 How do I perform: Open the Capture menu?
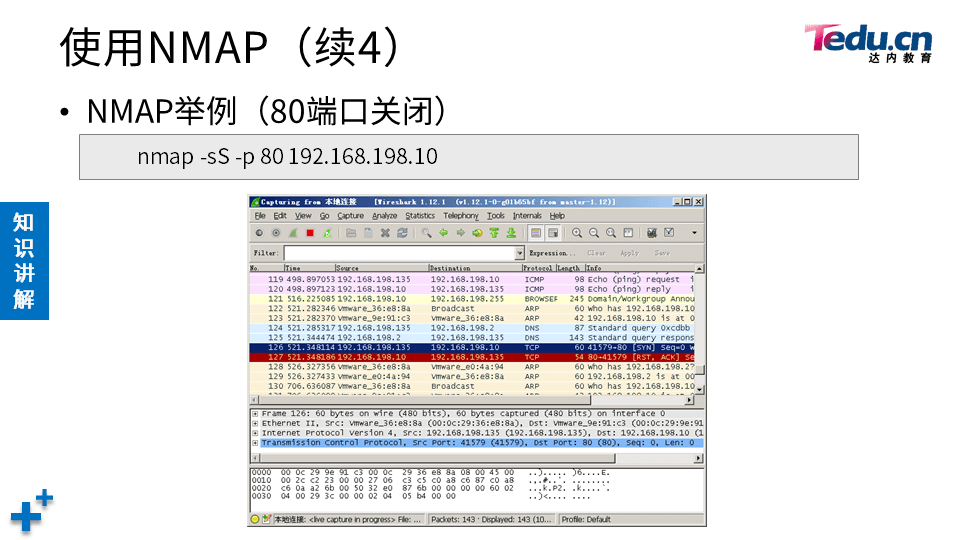pyautogui.click(x=350, y=216)
